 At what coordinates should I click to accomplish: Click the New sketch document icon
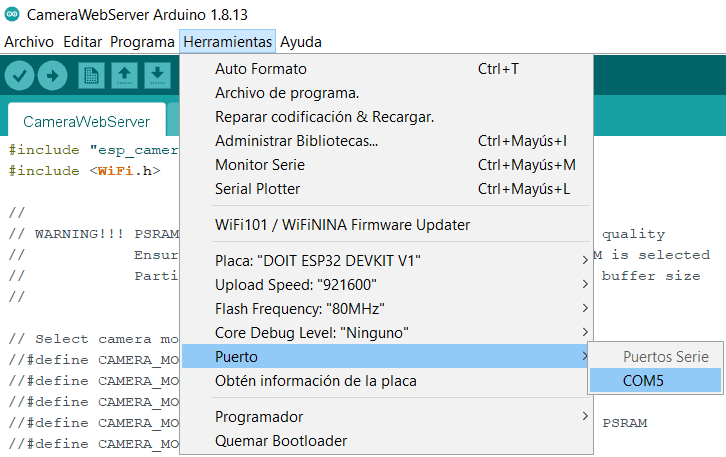pos(92,75)
